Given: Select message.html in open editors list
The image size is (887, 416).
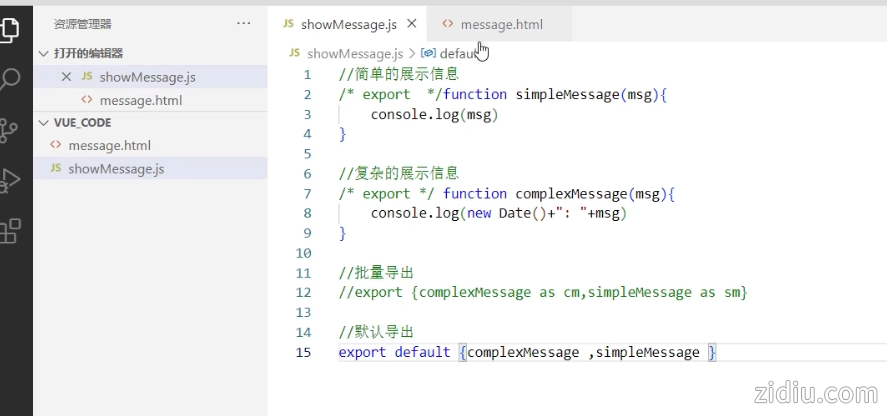Looking at the screenshot, I should point(140,100).
